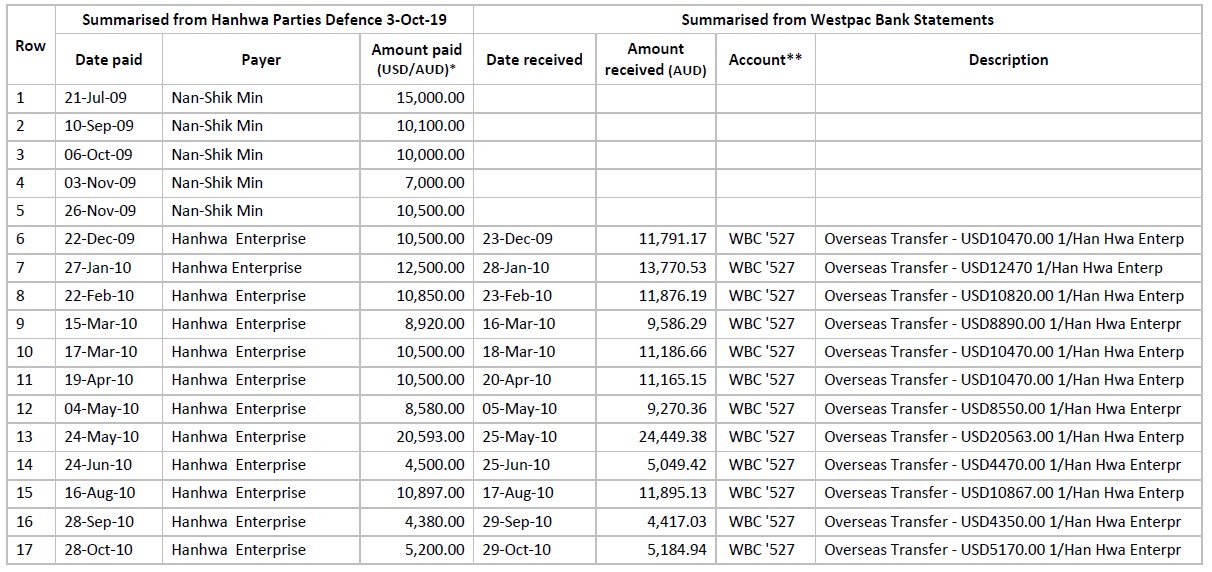Click the 'Row' header cell

tap(31, 46)
